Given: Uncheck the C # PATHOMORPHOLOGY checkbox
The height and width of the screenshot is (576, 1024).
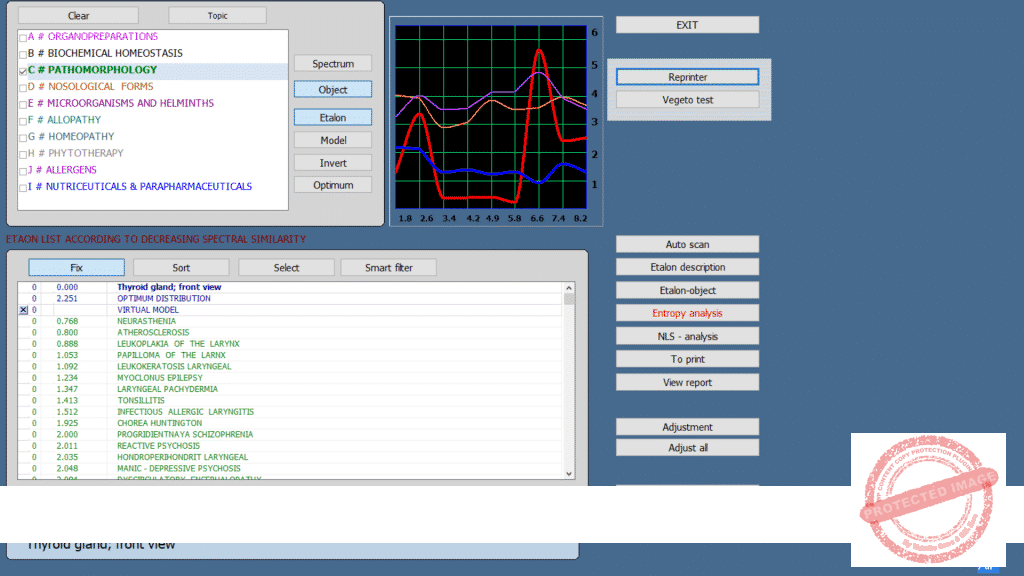Looking at the screenshot, I should click(x=23, y=71).
